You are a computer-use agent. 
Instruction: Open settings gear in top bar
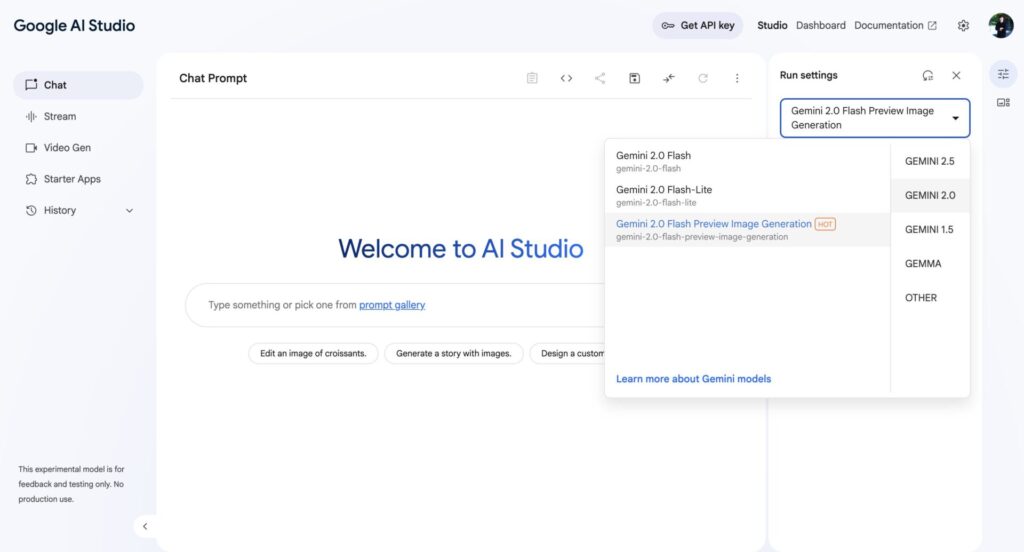click(963, 25)
